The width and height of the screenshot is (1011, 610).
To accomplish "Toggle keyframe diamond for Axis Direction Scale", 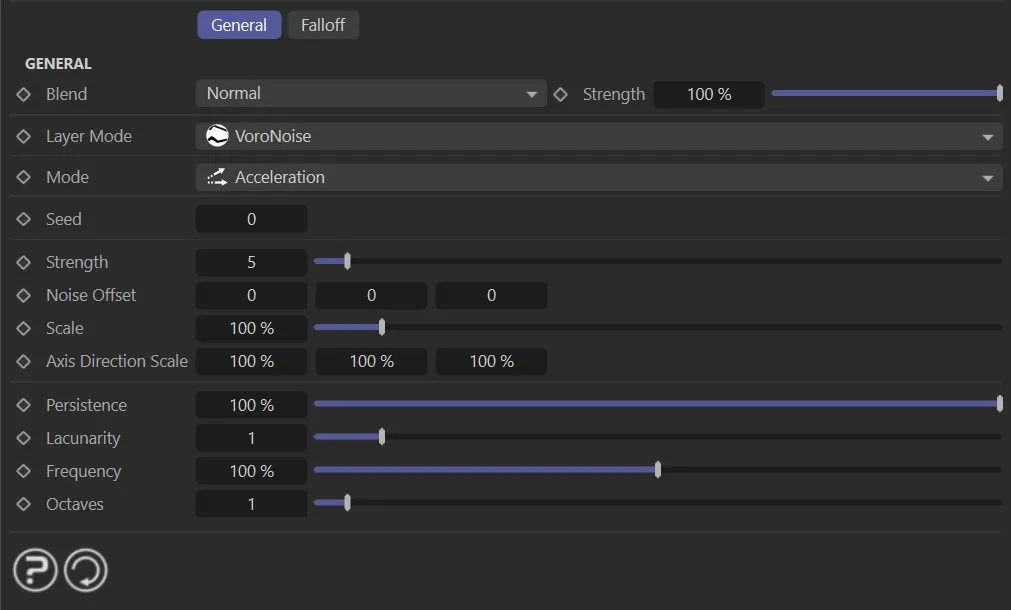I will click(24, 361).
